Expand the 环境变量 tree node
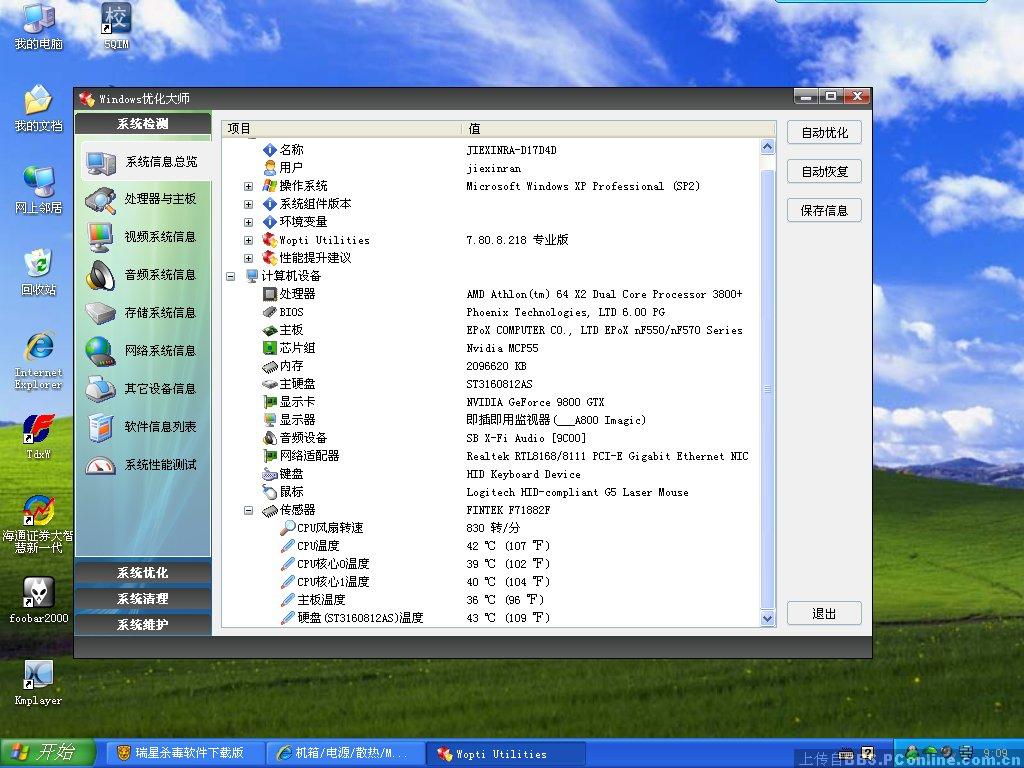This screenshot has height=768, width=1024. (248, 223)
